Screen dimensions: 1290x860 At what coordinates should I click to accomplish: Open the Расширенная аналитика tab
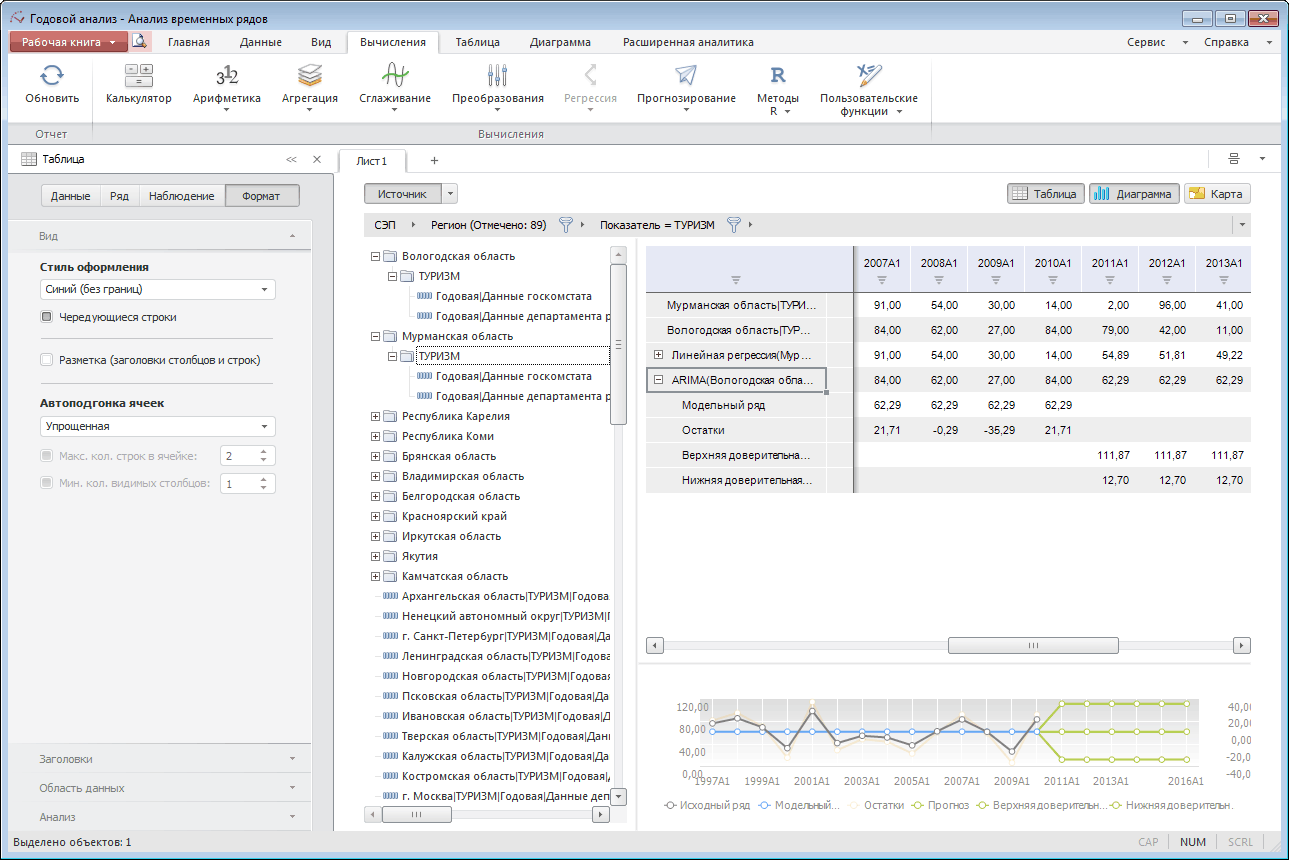(x=688, y=42)
